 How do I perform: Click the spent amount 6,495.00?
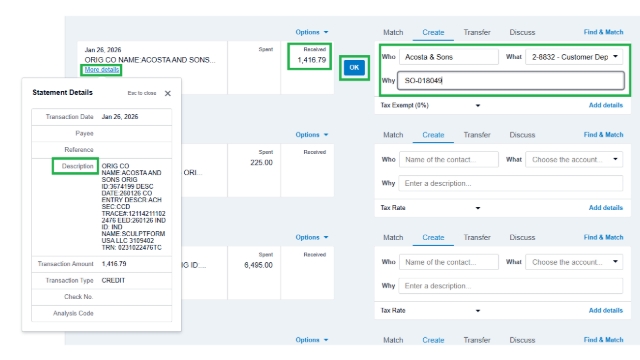[x=258, y=265]
